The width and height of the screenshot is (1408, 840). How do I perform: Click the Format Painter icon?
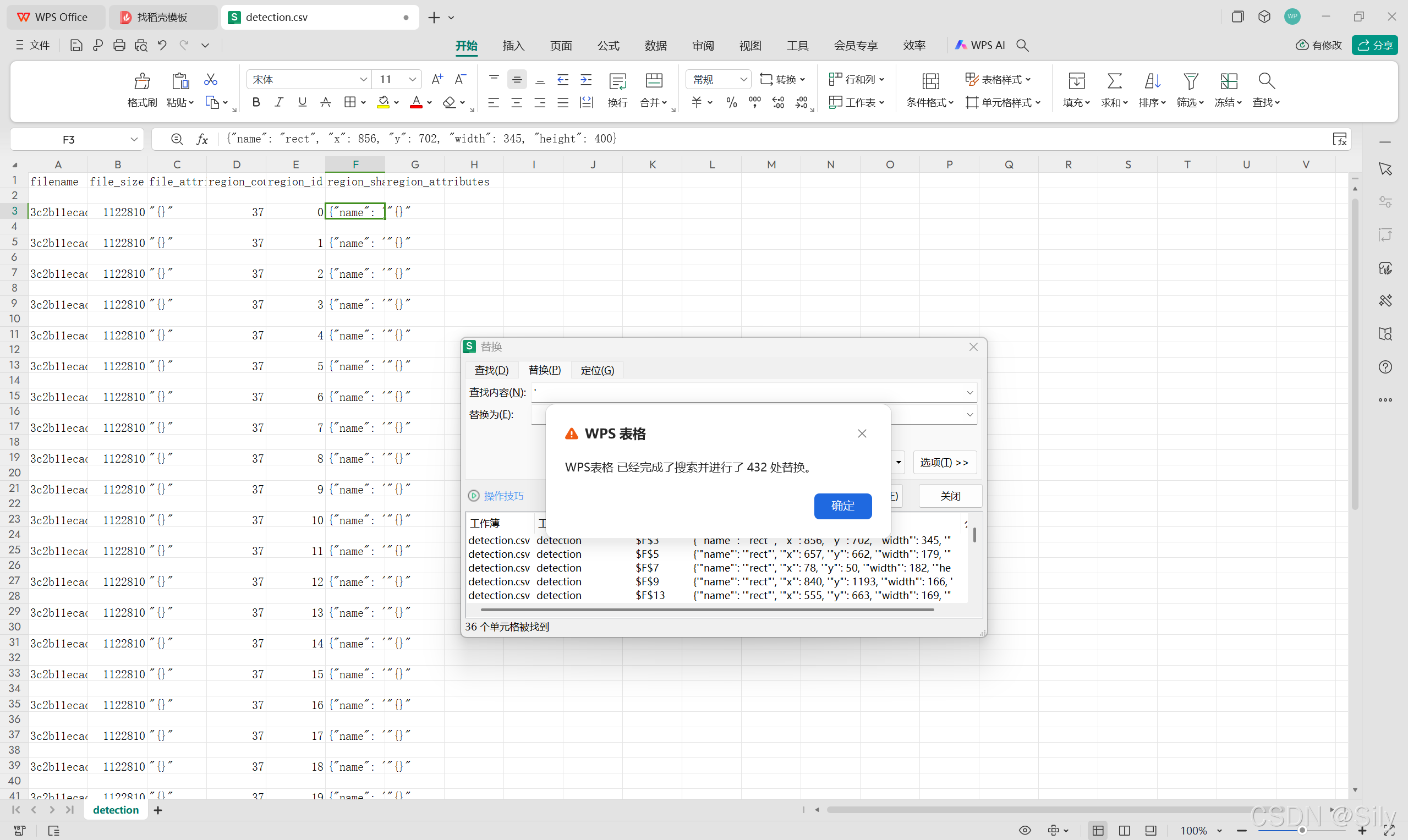[x=141, y=81]
